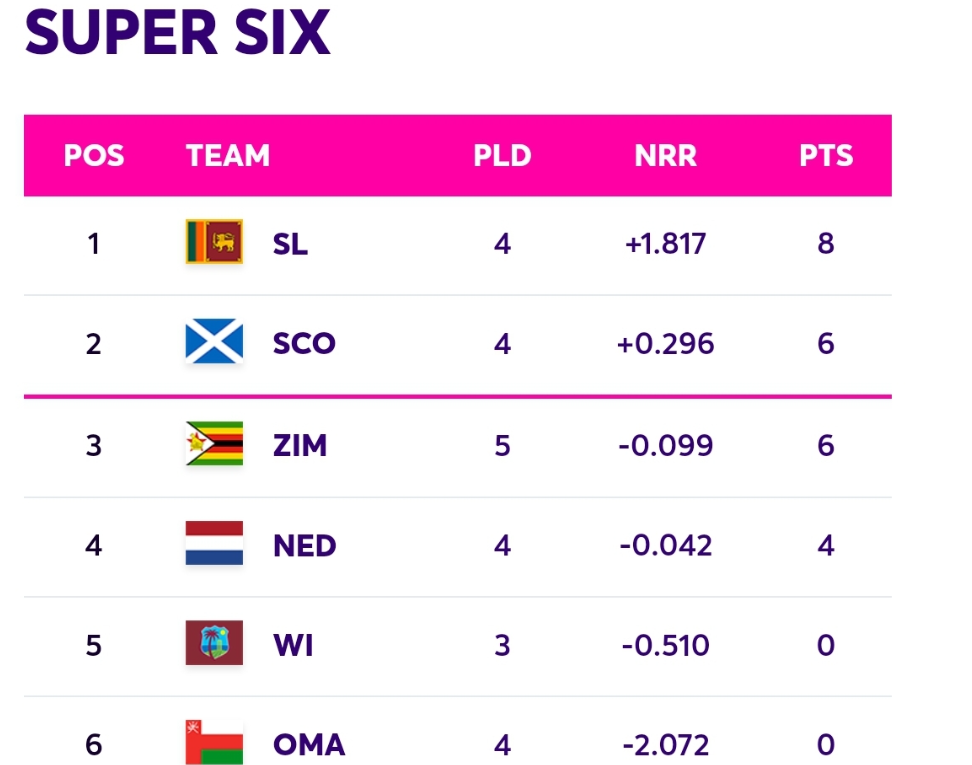Select the NED team name
The image size is (972, 765).
point(304,546)
